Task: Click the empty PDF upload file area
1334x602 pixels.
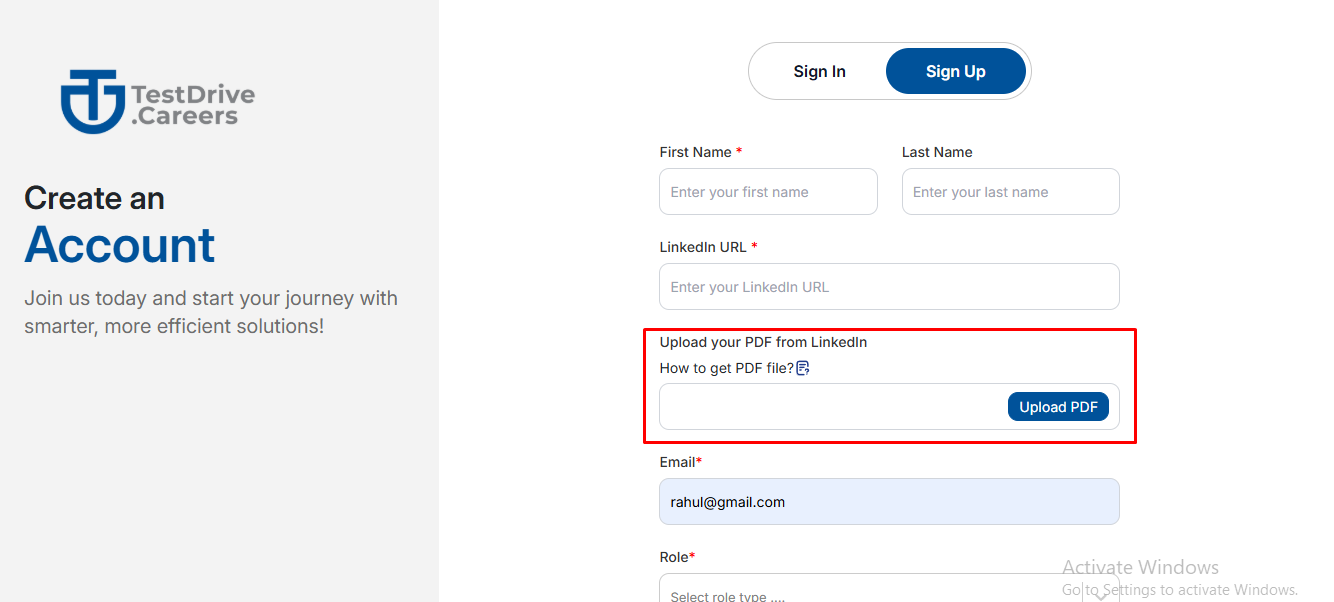Action: pos(832,407)
